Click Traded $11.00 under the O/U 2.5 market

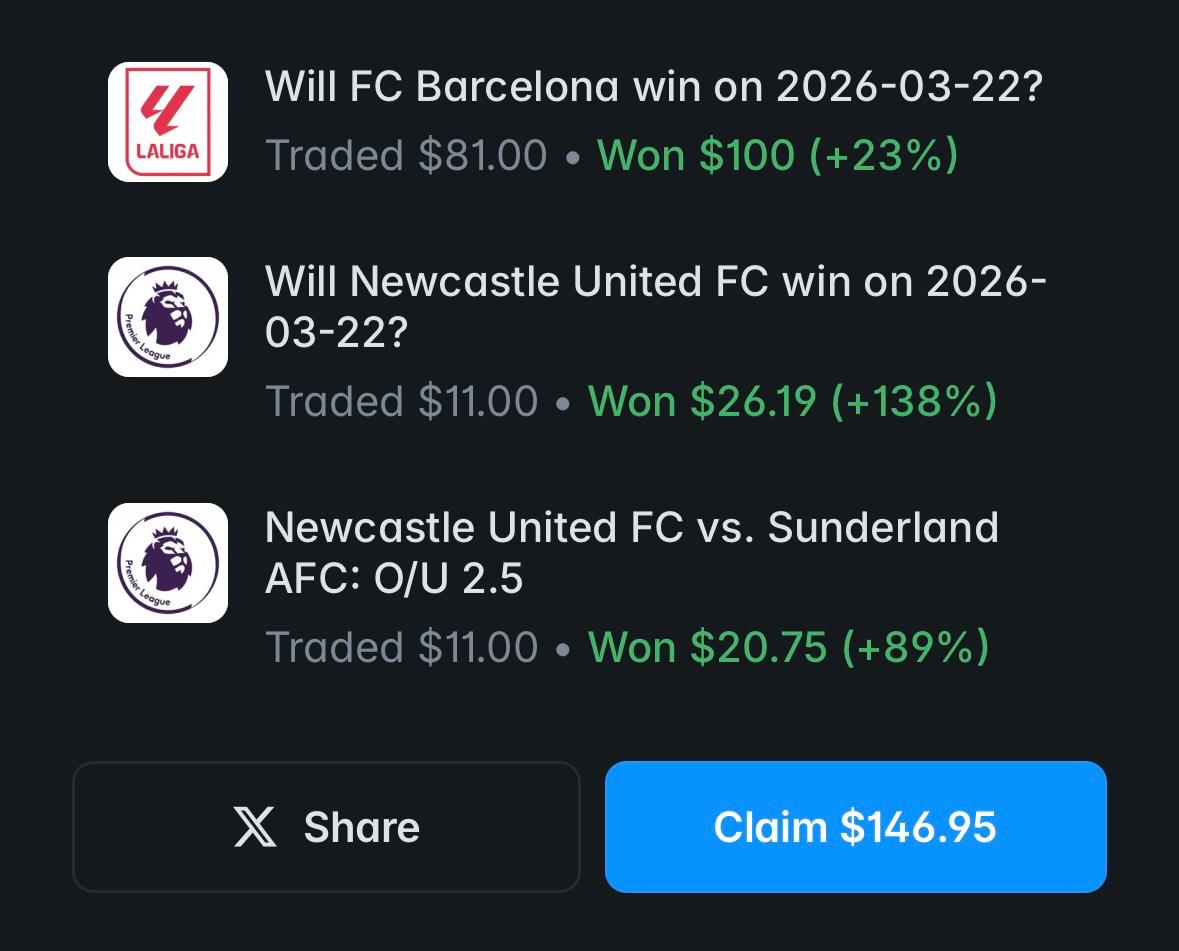(402, 647)
